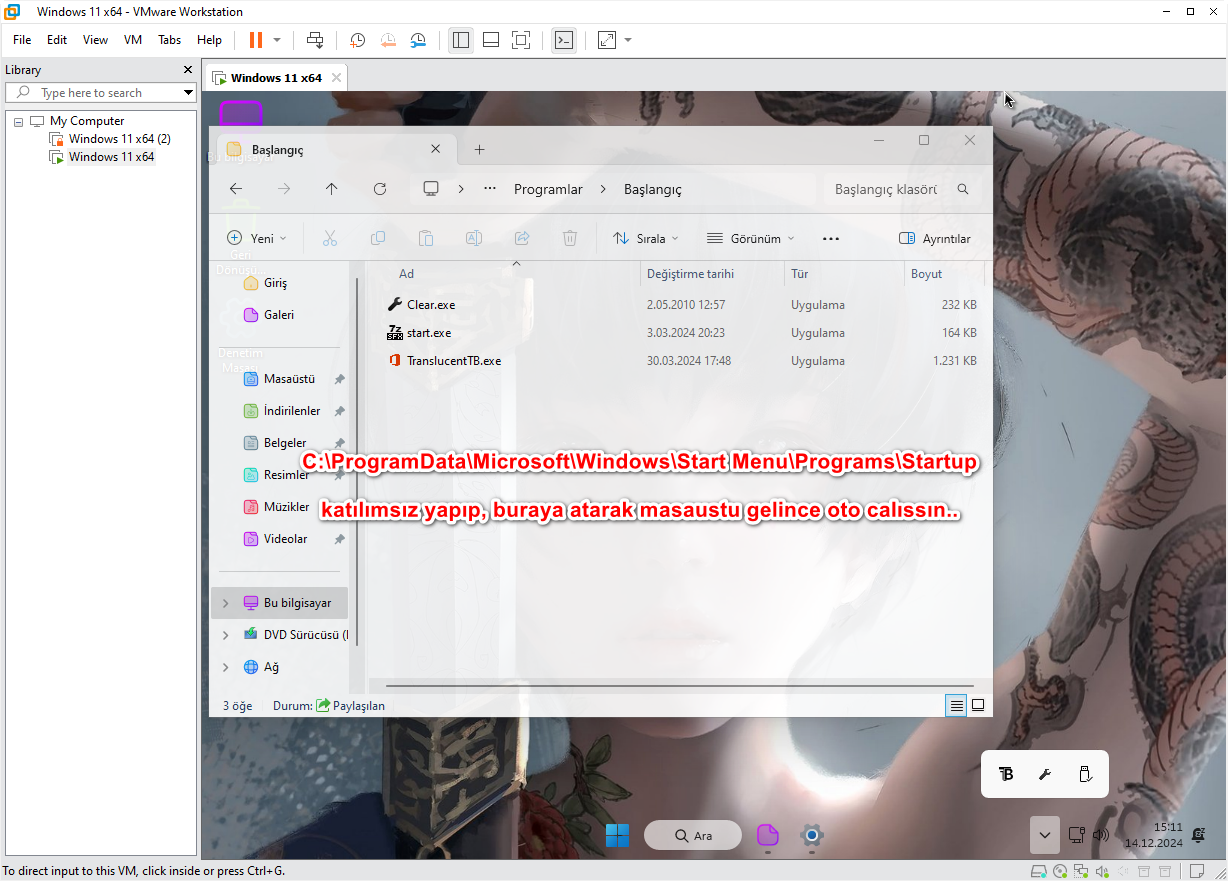
Task: Unpin İndirilenler from quick access
Action: pos(339,411)
